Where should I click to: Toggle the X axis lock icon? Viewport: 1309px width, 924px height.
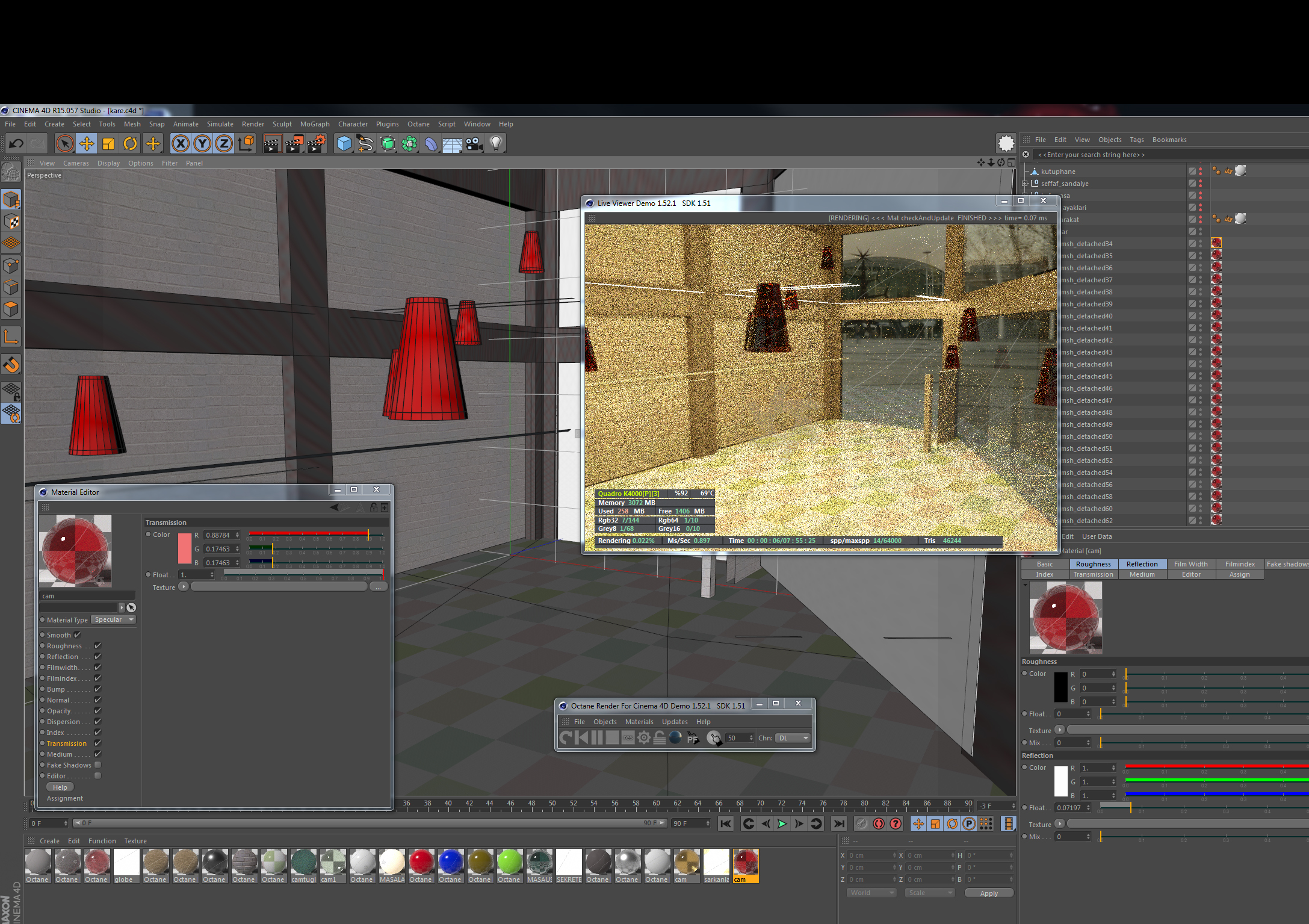click(x=180, y=143)
